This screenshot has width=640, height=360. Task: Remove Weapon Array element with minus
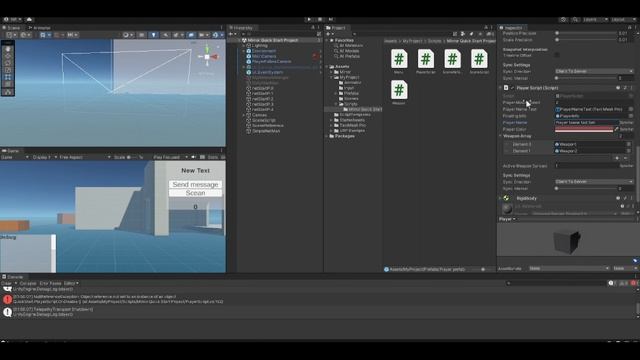[x=626, y=158]
